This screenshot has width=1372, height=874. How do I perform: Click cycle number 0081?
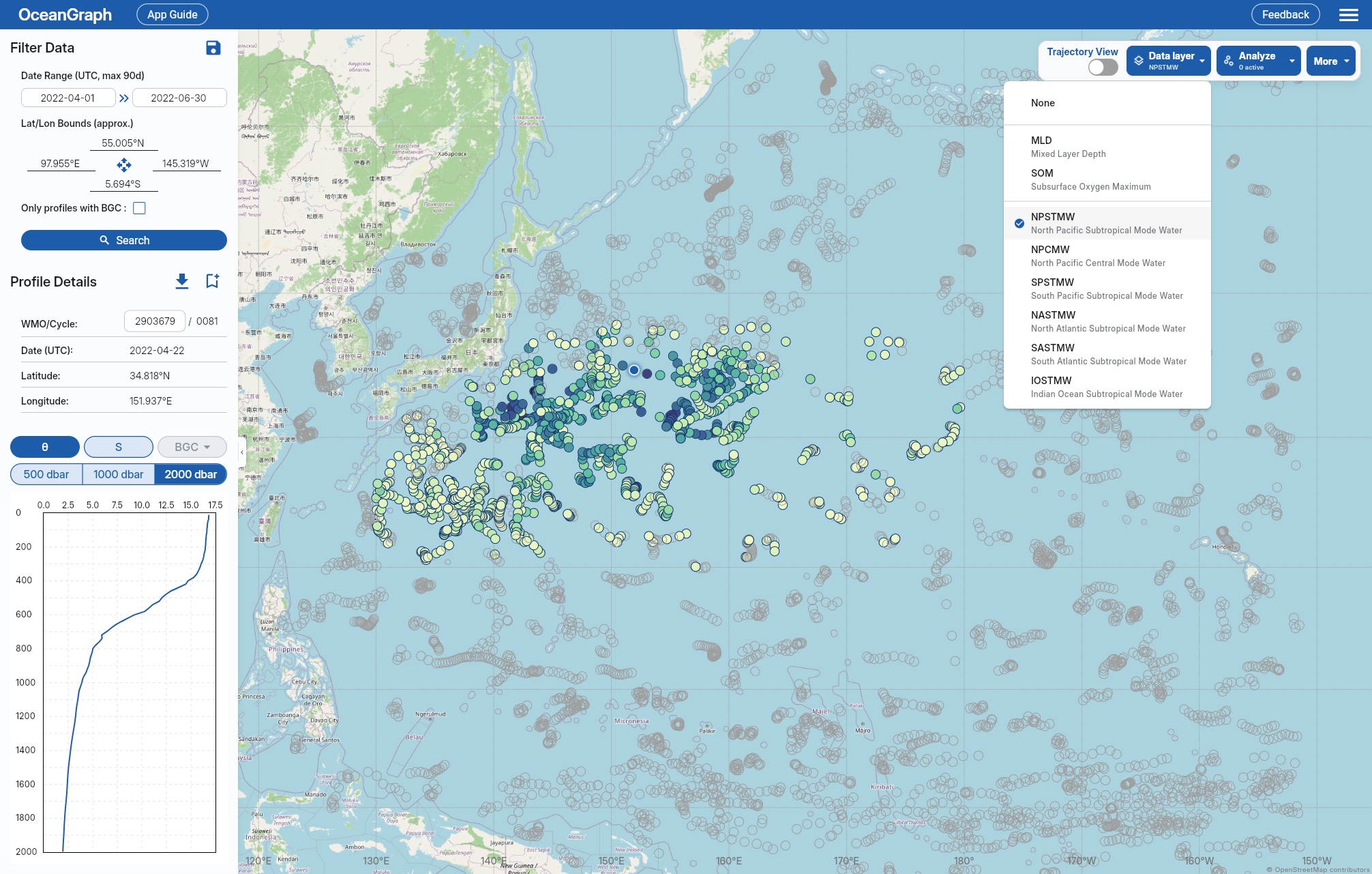tap(207, 321)
